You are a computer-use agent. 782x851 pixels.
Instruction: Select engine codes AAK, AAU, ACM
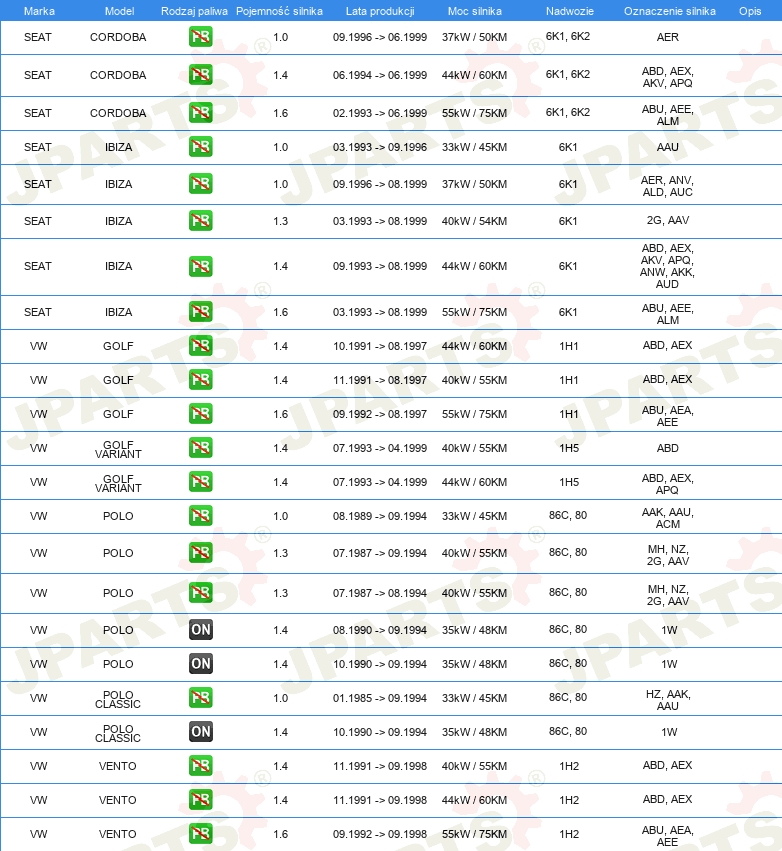click(x=667, y=518)
